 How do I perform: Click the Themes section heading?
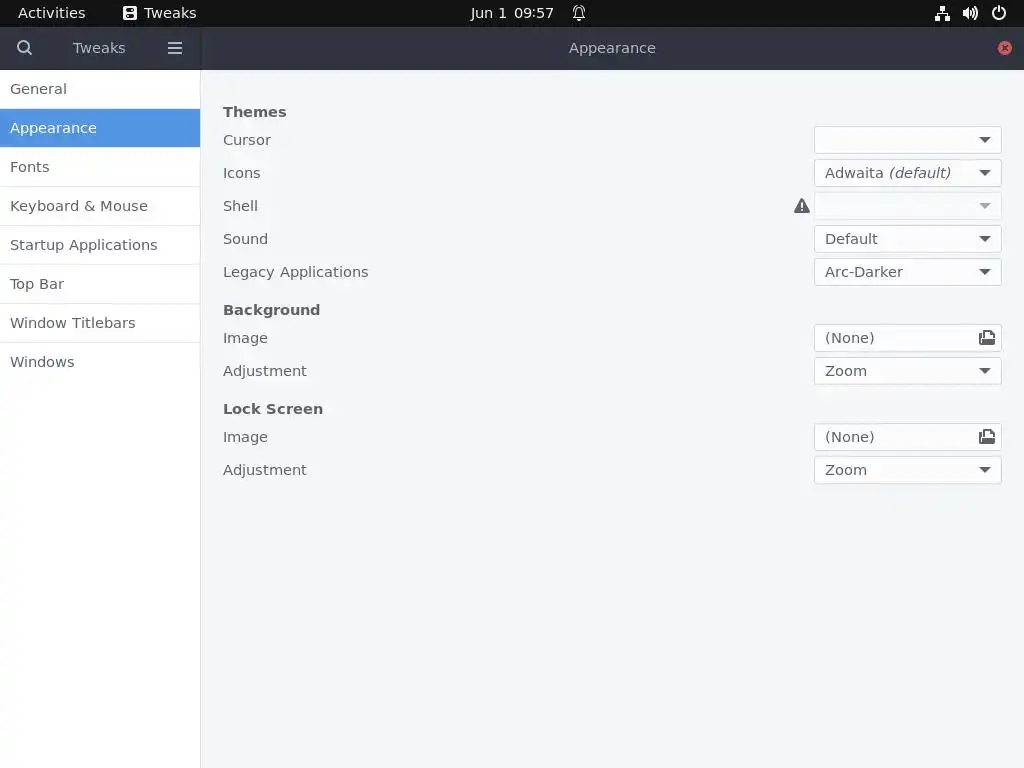click(255, 112)
